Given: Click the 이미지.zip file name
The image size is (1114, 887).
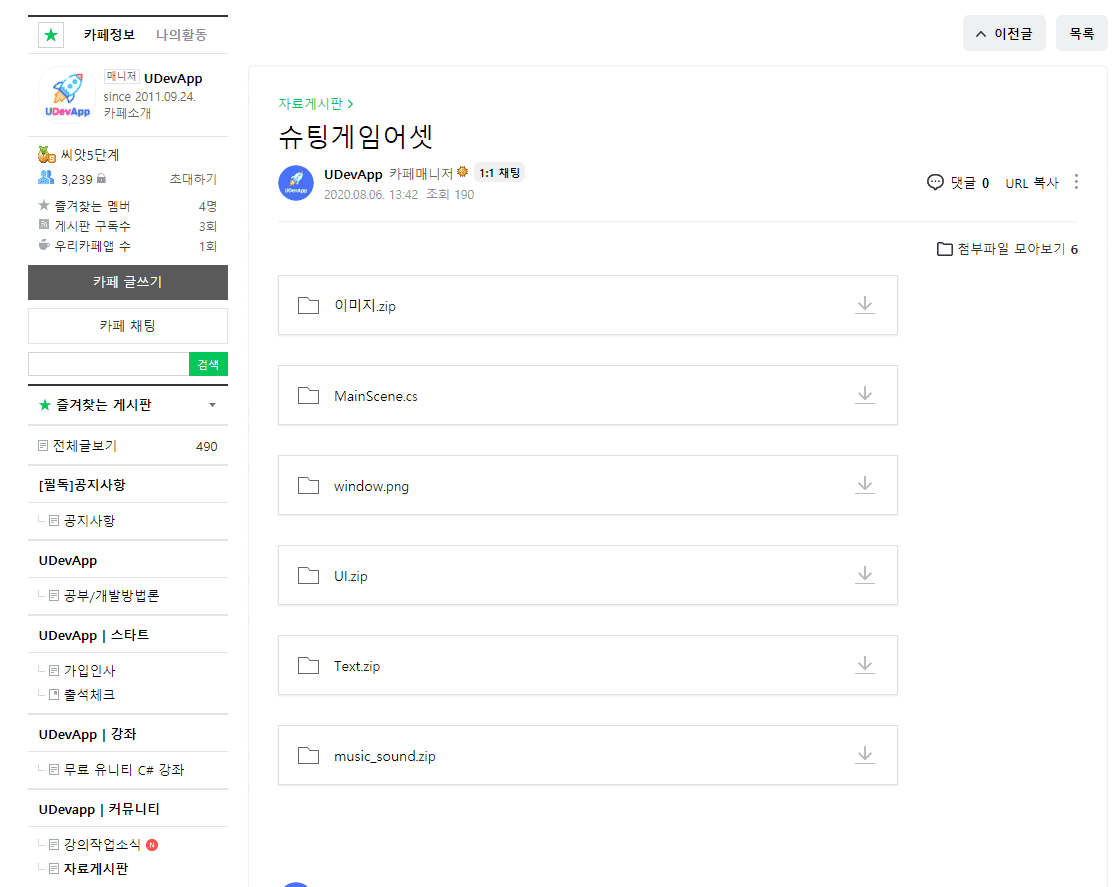Looking at the screenshot, I should [x=365, y=306].
